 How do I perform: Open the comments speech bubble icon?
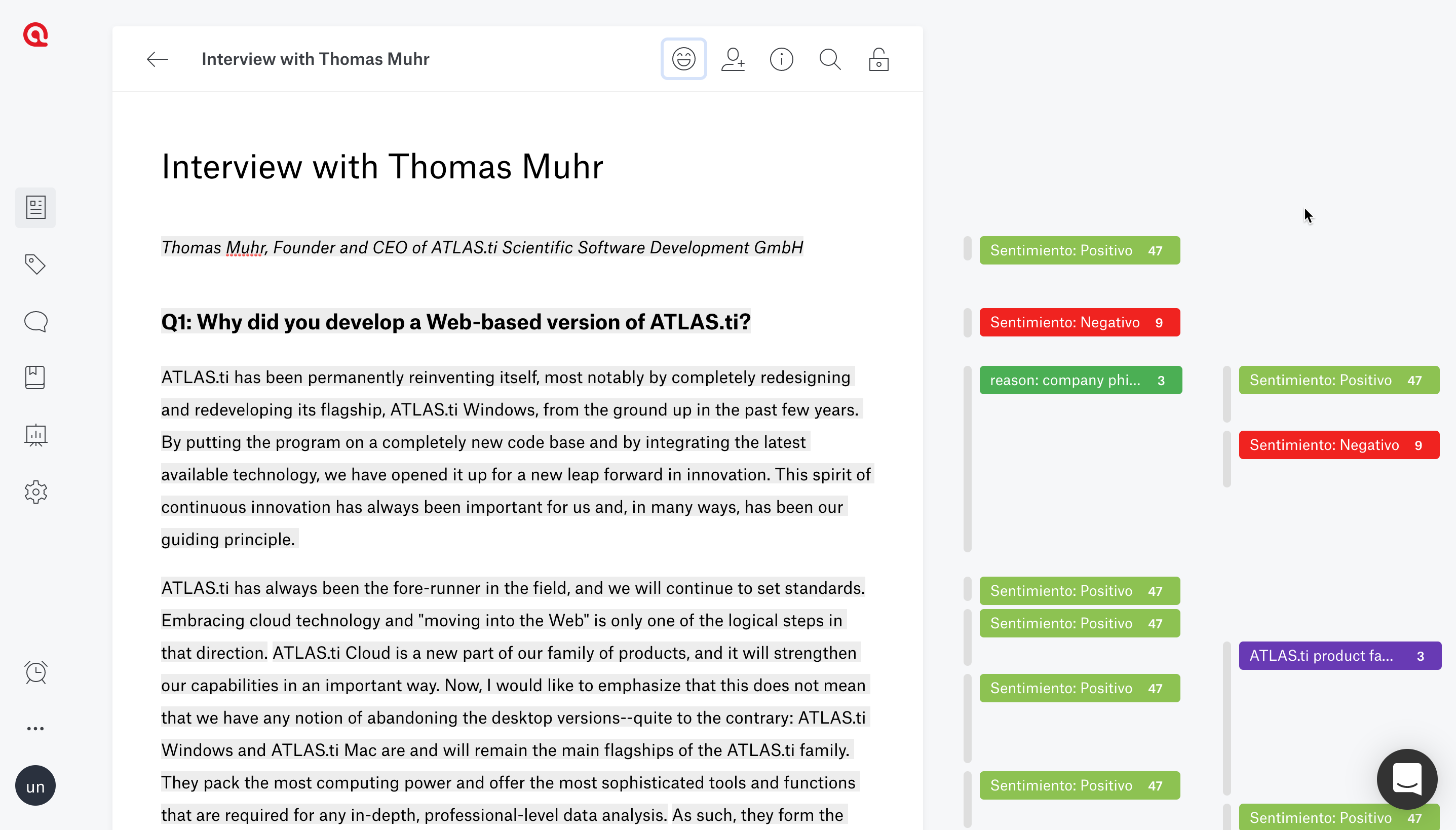35,321
